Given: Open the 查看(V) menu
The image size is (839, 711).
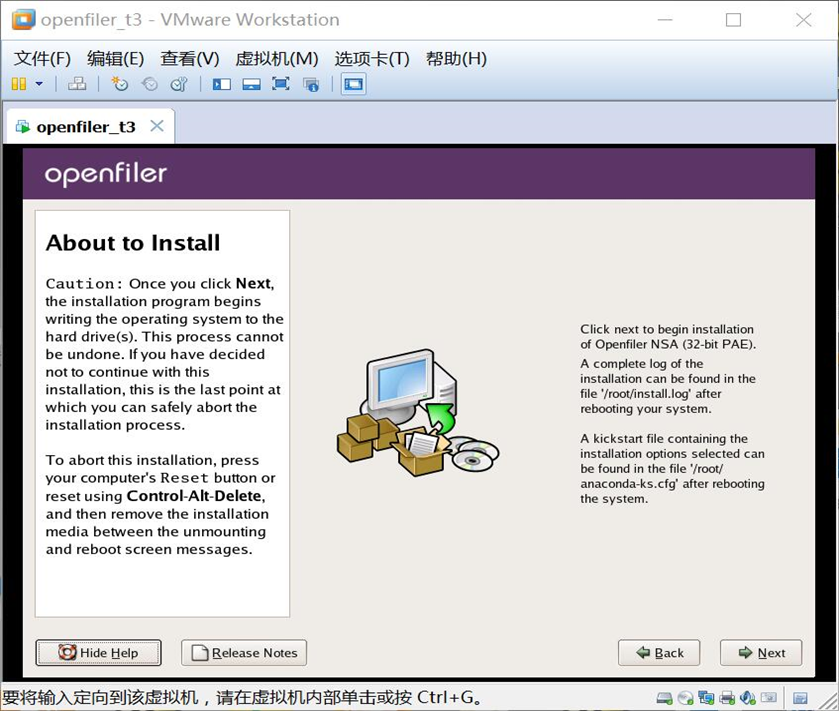Looking at the screenshot, I should pyautogui.click(x=190, y=58).
